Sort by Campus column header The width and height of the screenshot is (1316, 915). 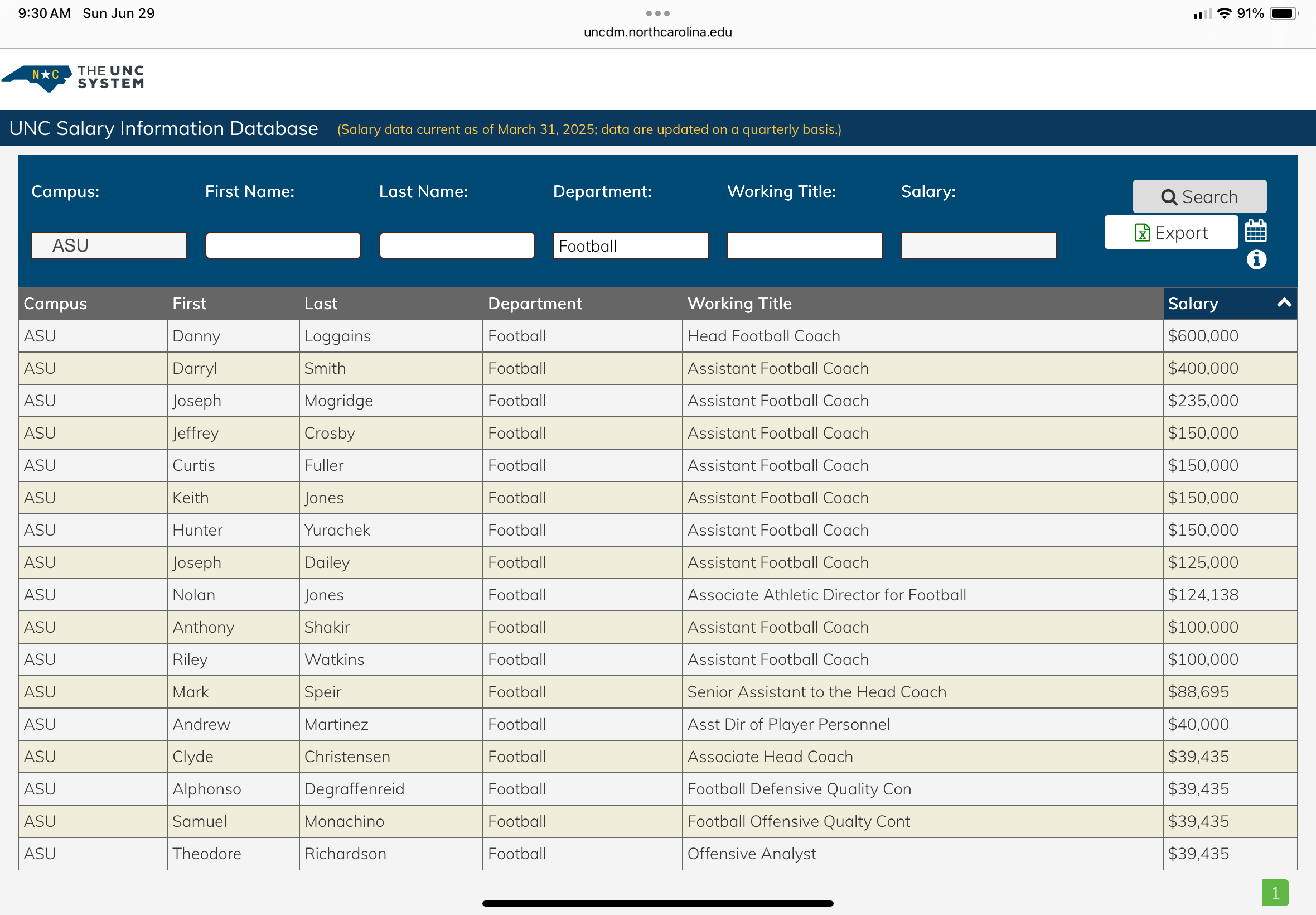55,304
